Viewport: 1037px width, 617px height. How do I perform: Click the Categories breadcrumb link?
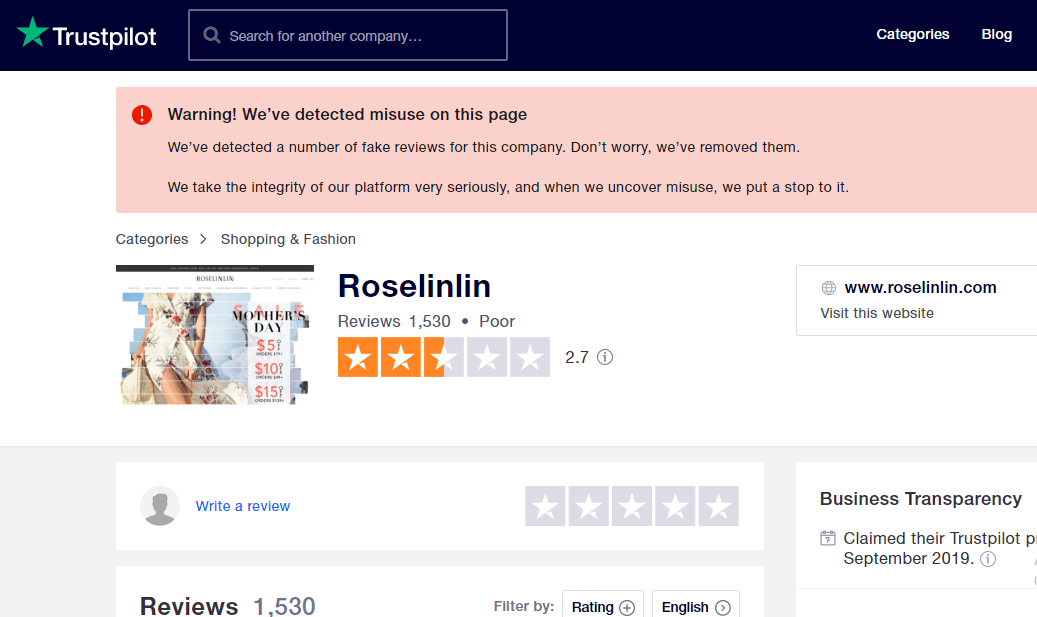coord(152,239)
